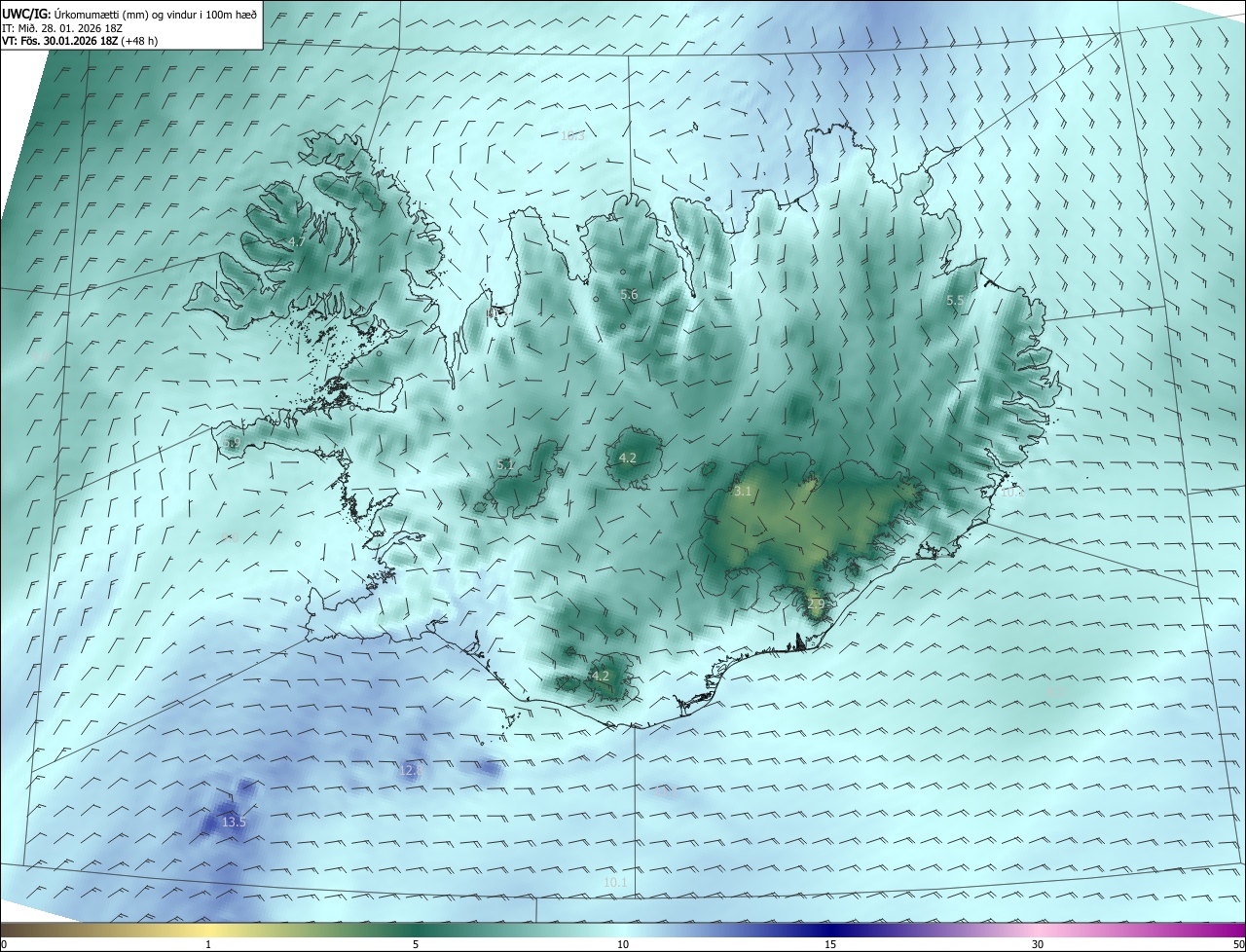This screenshot has width=1246, height=952.
Task: Click the 4.7 value over the Westfjords
Action: point(297,241)
